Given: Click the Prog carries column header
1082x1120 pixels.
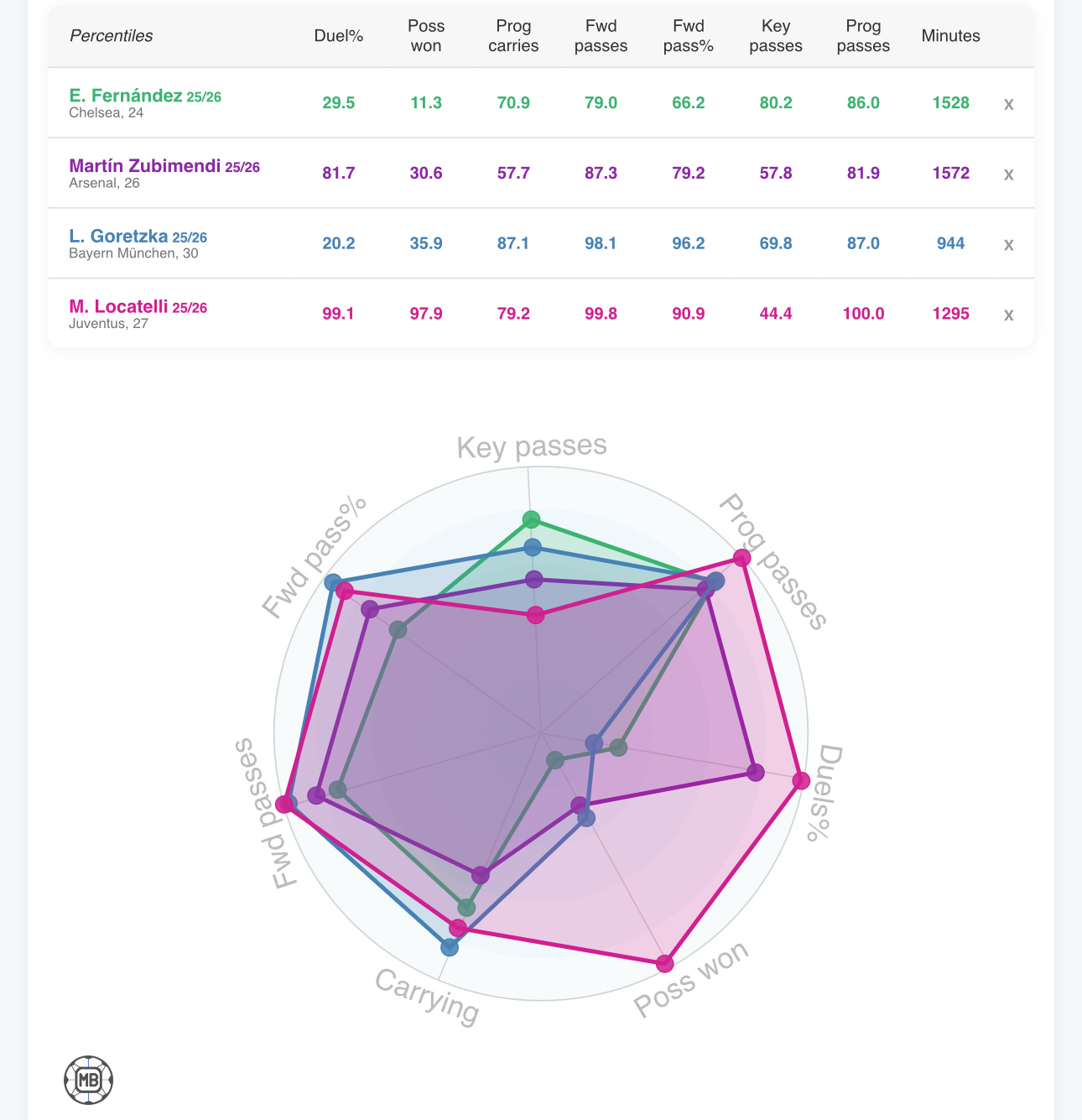Looking at the screenshot, I should [513, 36].
